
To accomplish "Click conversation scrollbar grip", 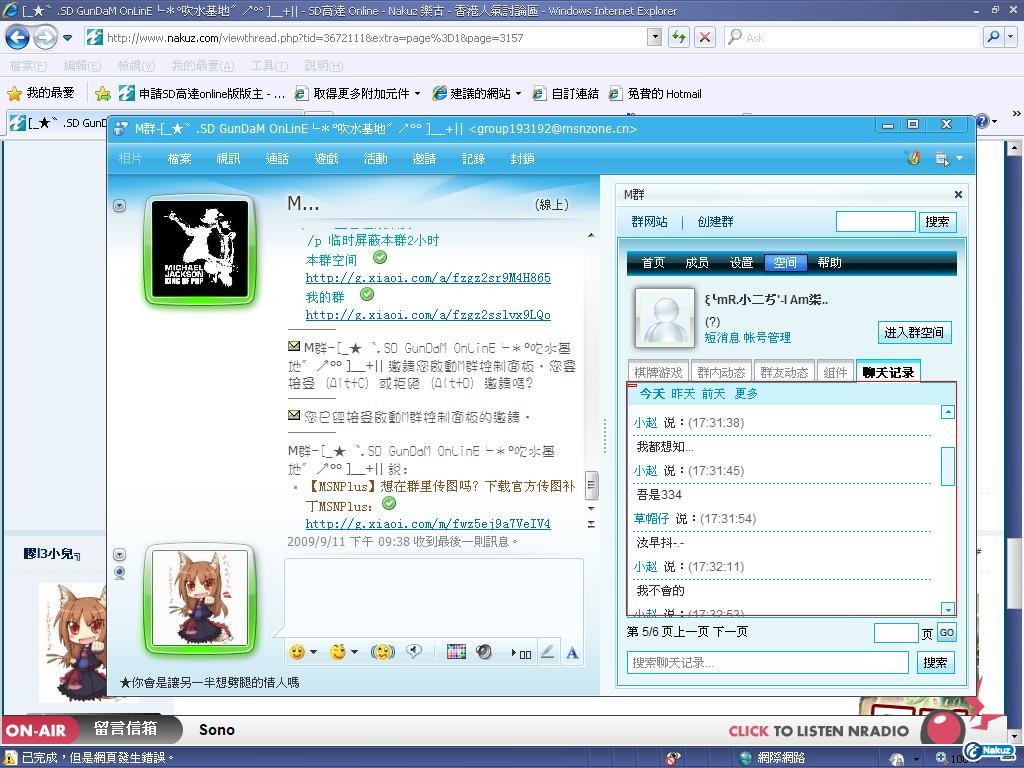I will coord(591,484).
